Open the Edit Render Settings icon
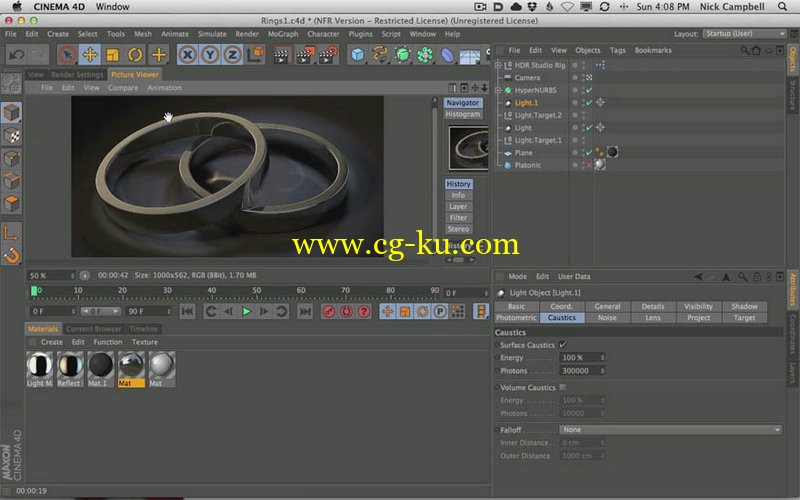 pos(328,55)
